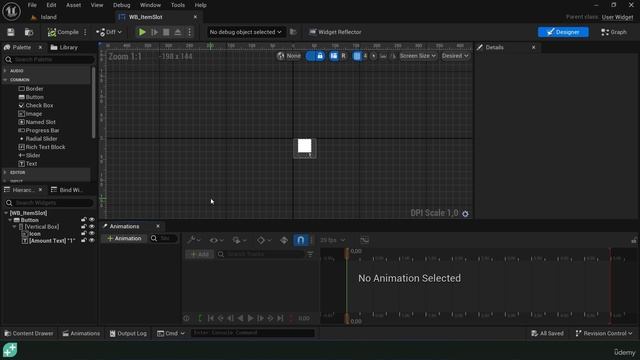Open the keyframe diamond options menu
The height and width of the screenshot is (360, 640).
(x=263, y=240)
